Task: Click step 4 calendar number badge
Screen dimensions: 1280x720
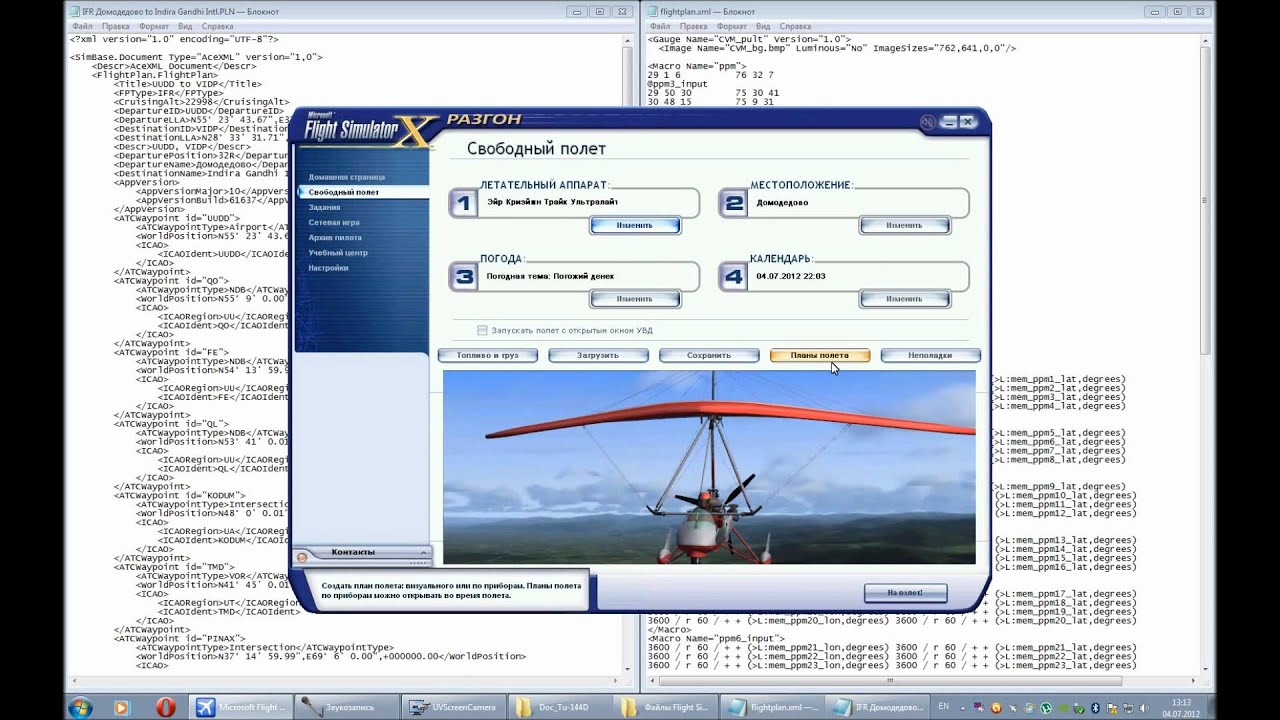Action: tap(733, 277)
